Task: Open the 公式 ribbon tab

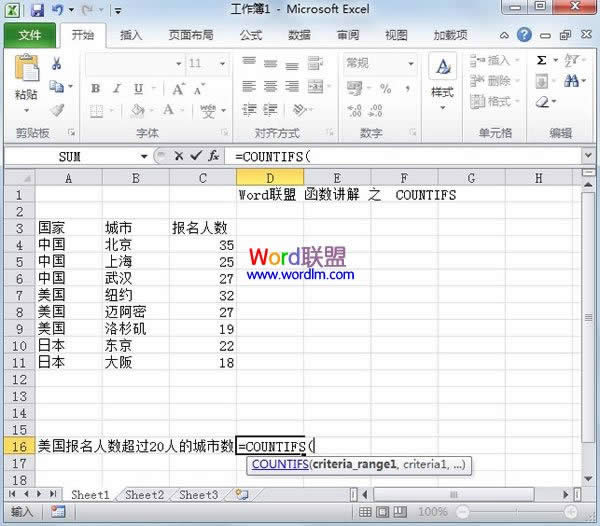Action: click(x=251, y=35)
